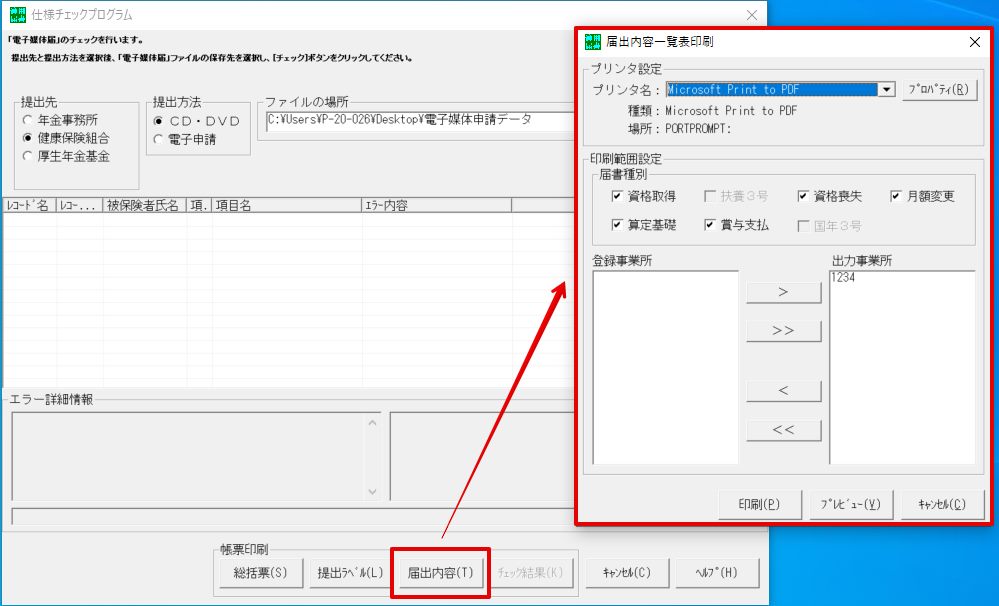The width and height of the screenshot is (999, 606).
Task: Remove all offices with the << button
Action: click(x=784, y=429)
